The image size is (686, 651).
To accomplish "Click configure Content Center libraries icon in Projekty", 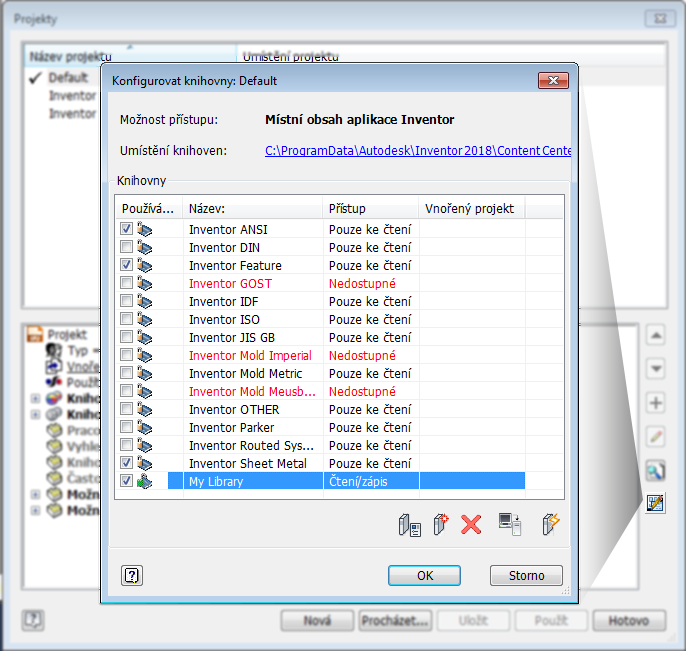I will click(655, 503).
